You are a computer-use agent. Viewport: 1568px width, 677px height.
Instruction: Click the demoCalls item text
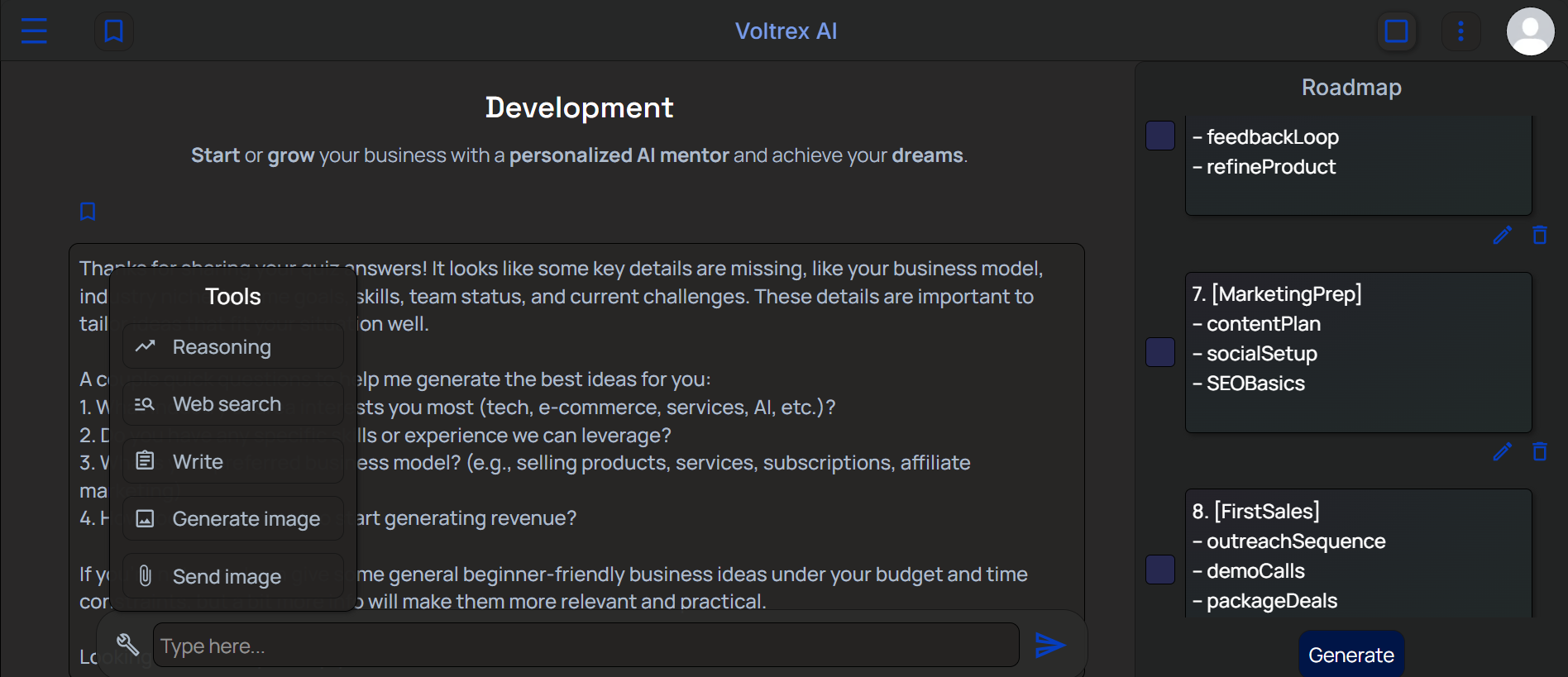coord(1255,571)
